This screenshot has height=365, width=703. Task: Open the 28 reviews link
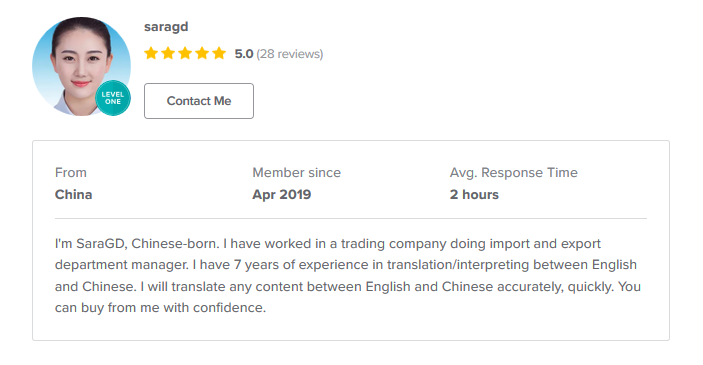[x=290, y=54]
